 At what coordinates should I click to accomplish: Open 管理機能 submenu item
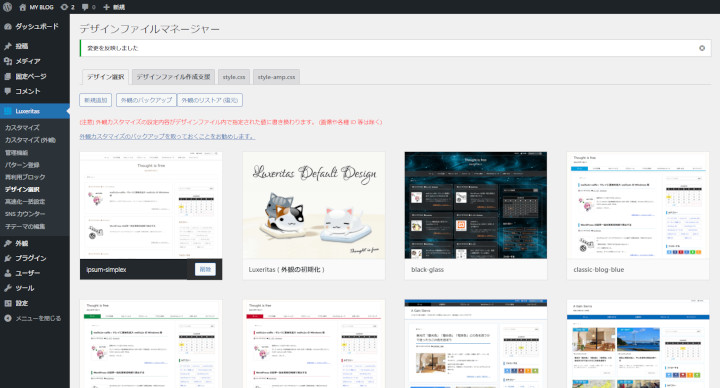pos(17,152)
